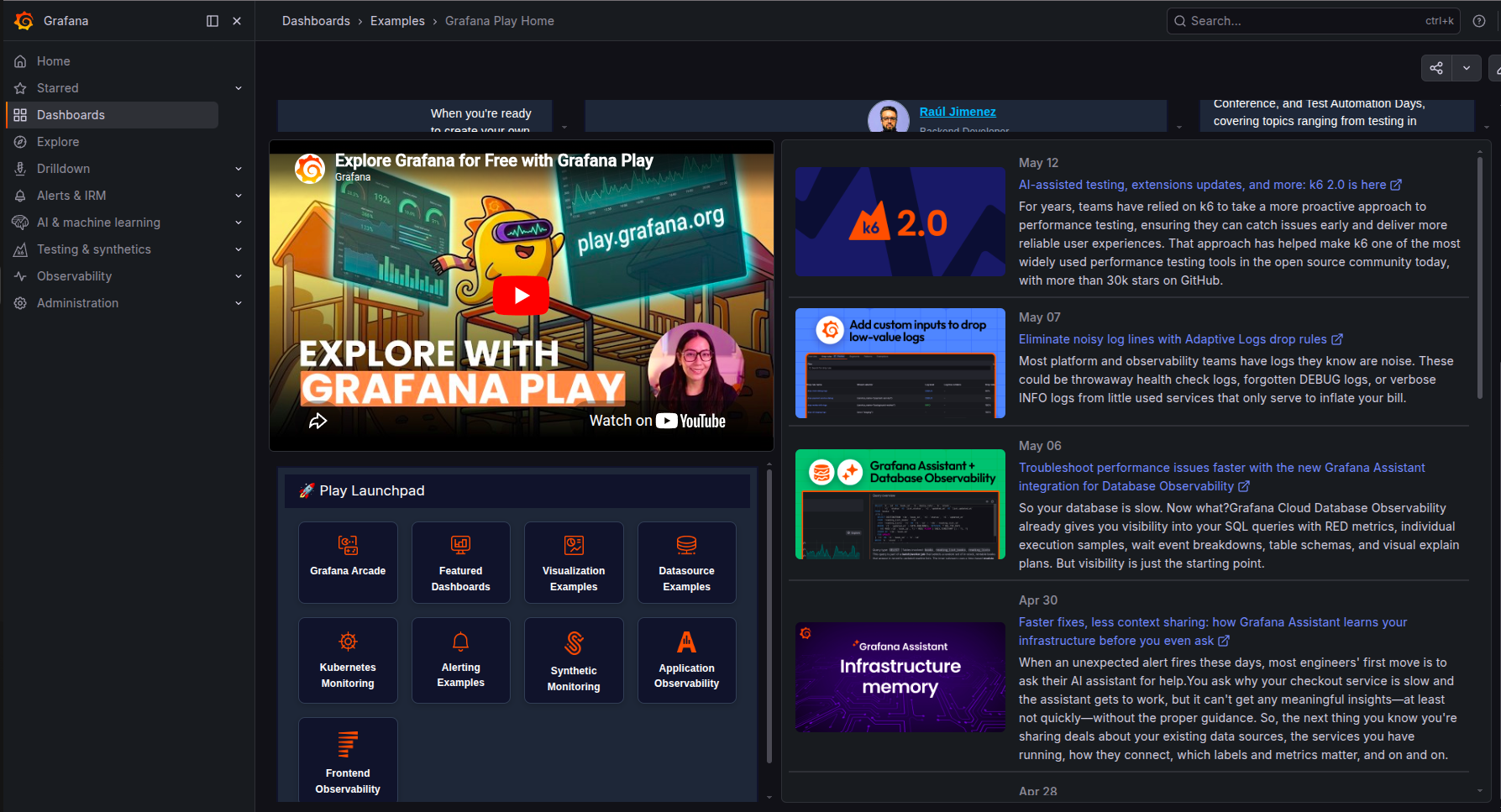Expand the Administration chevron
Screen dimensions: 1501x812
coord(239,303)
